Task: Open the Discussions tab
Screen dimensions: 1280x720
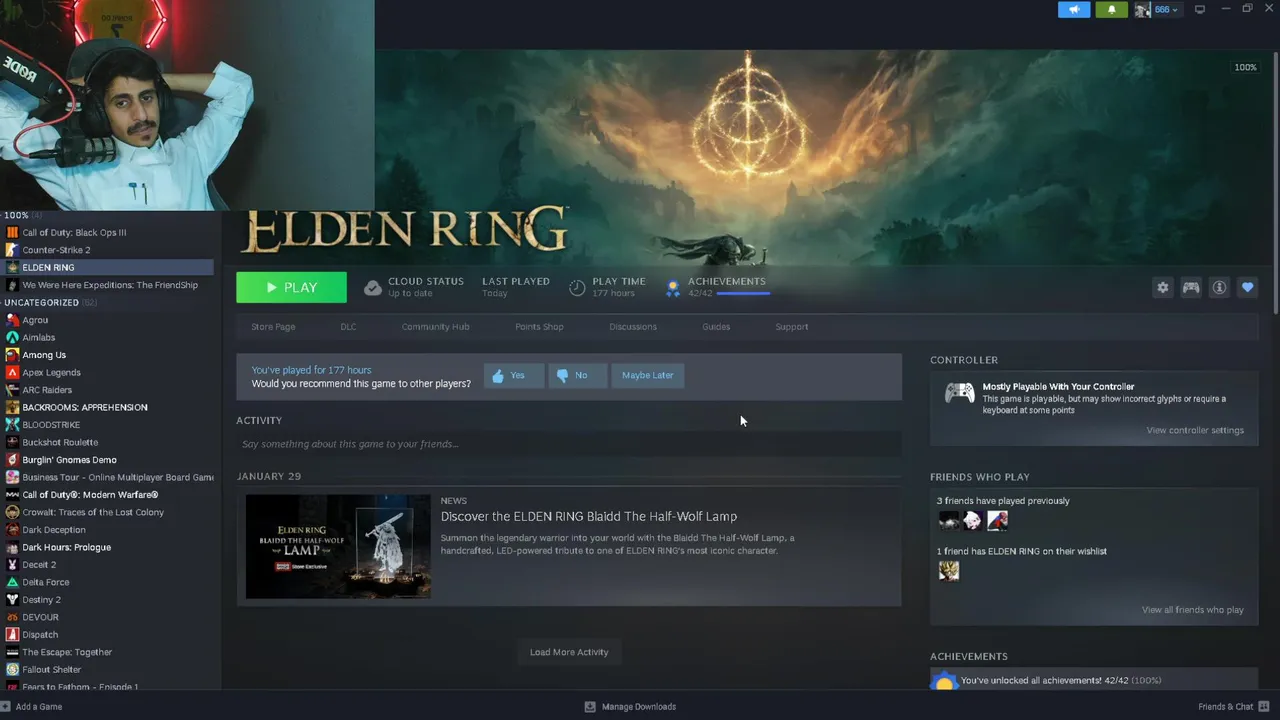Action: (x=633, y=327)
